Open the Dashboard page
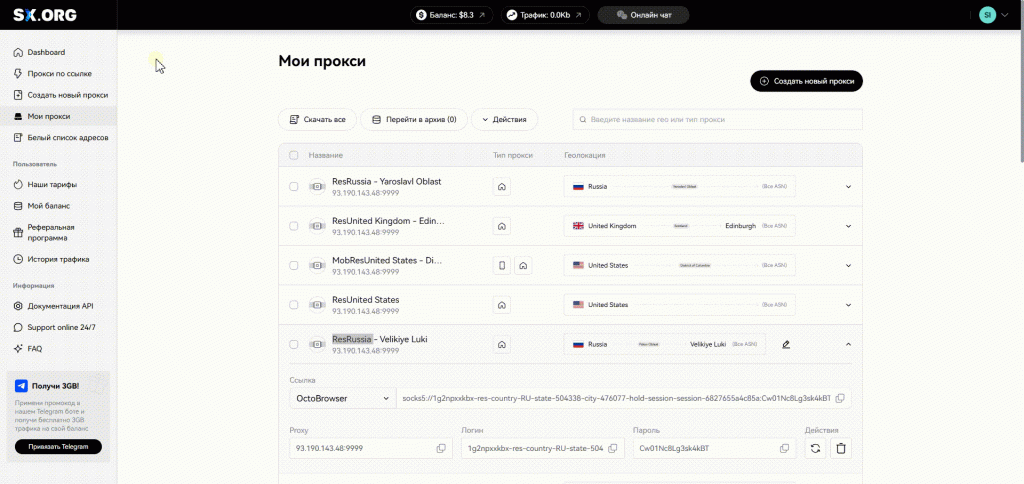The width and height of the screenshot is (1024, 484). [46, 52]
